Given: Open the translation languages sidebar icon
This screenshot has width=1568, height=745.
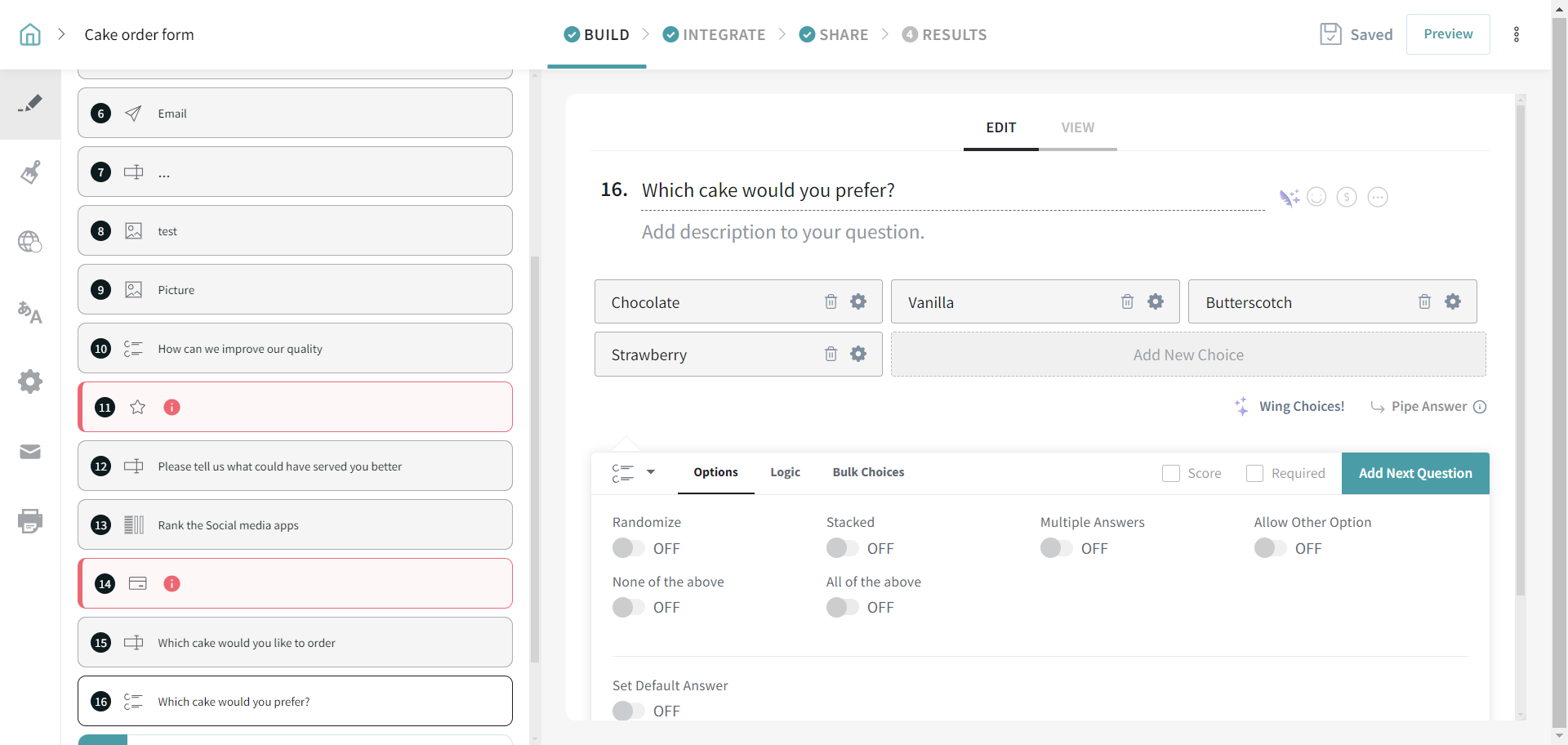Looking at the screenshot, I should pyautogui.click(x=30, y=312).
